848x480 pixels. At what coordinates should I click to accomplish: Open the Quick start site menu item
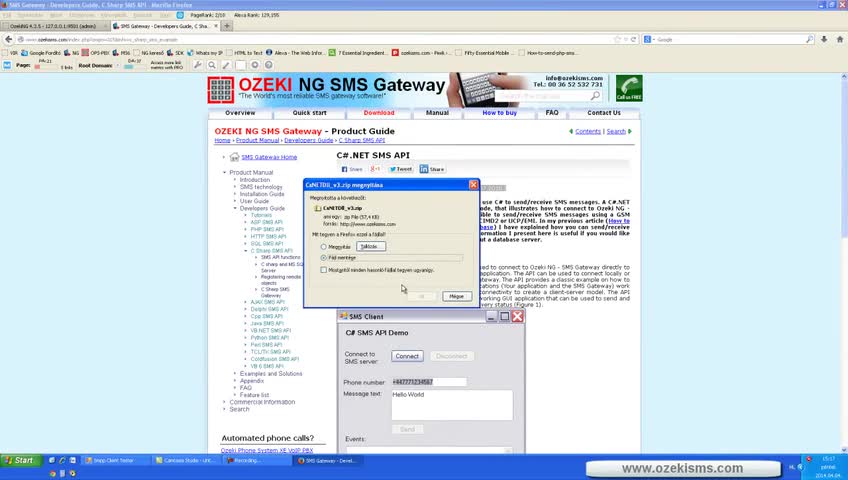click(309, 113)
